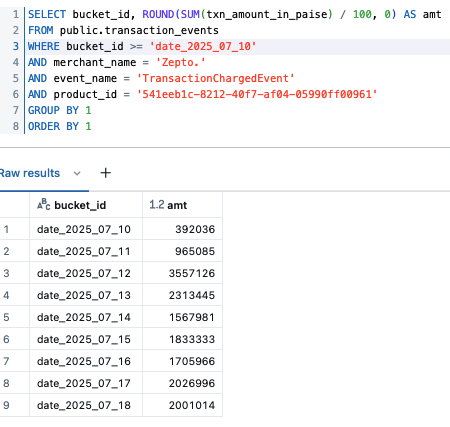
Task: Click line number 3 in editor gutter
Action: 16,46
